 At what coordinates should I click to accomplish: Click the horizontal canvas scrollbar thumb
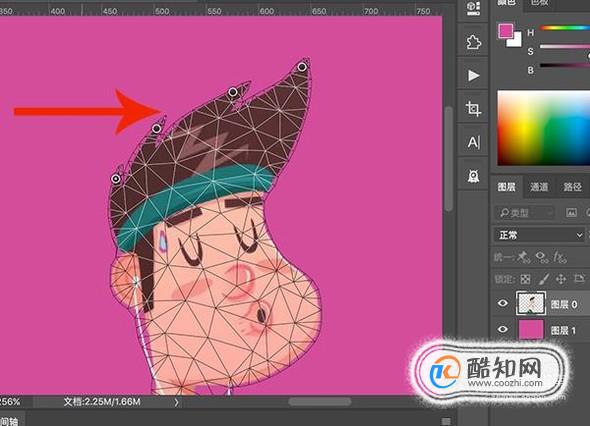320,402
